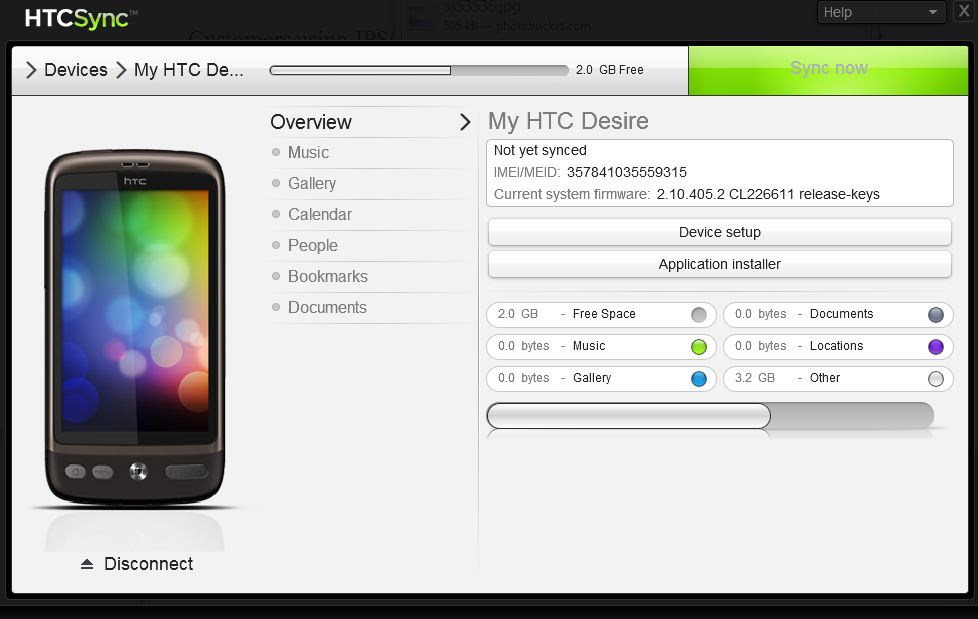The width and height of the screenshot is (978, 619).
Task: Click the chevron before Devices breadcrumb
Action: [x=31, y=70]
